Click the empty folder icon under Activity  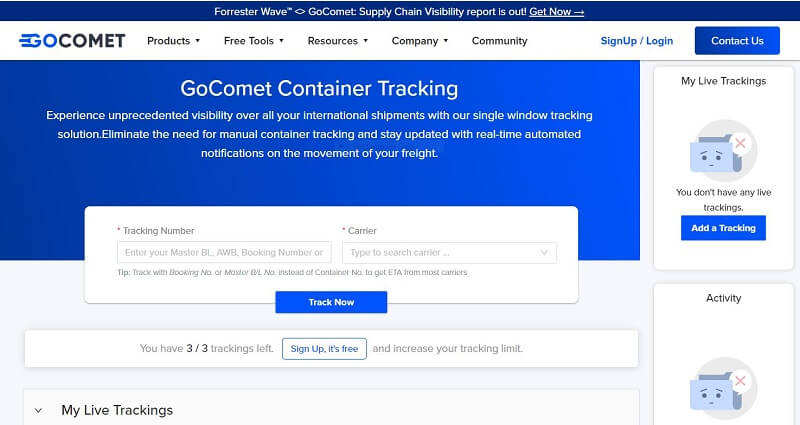tap(723, 389)
